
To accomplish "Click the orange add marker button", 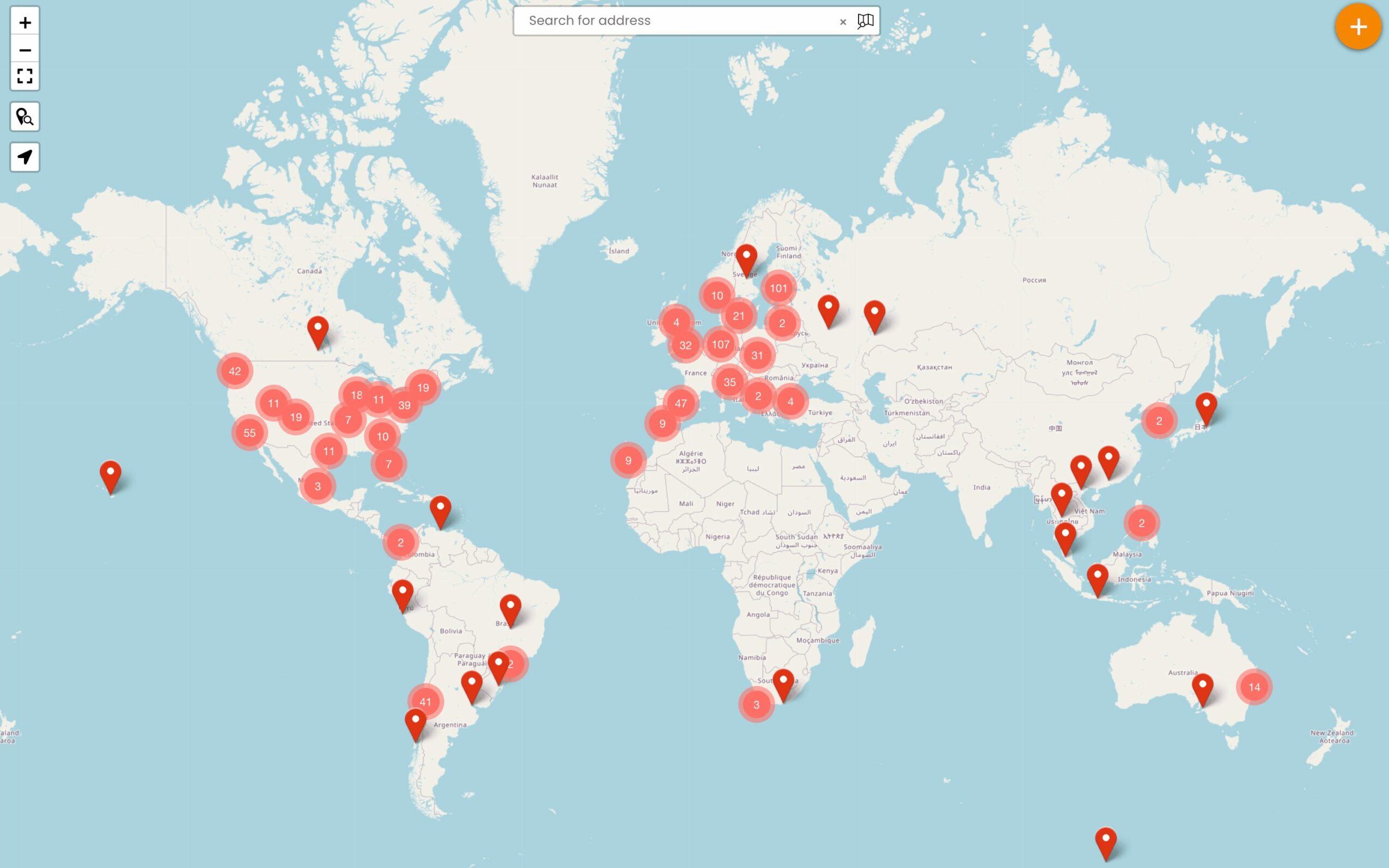I will [1357, 26].
